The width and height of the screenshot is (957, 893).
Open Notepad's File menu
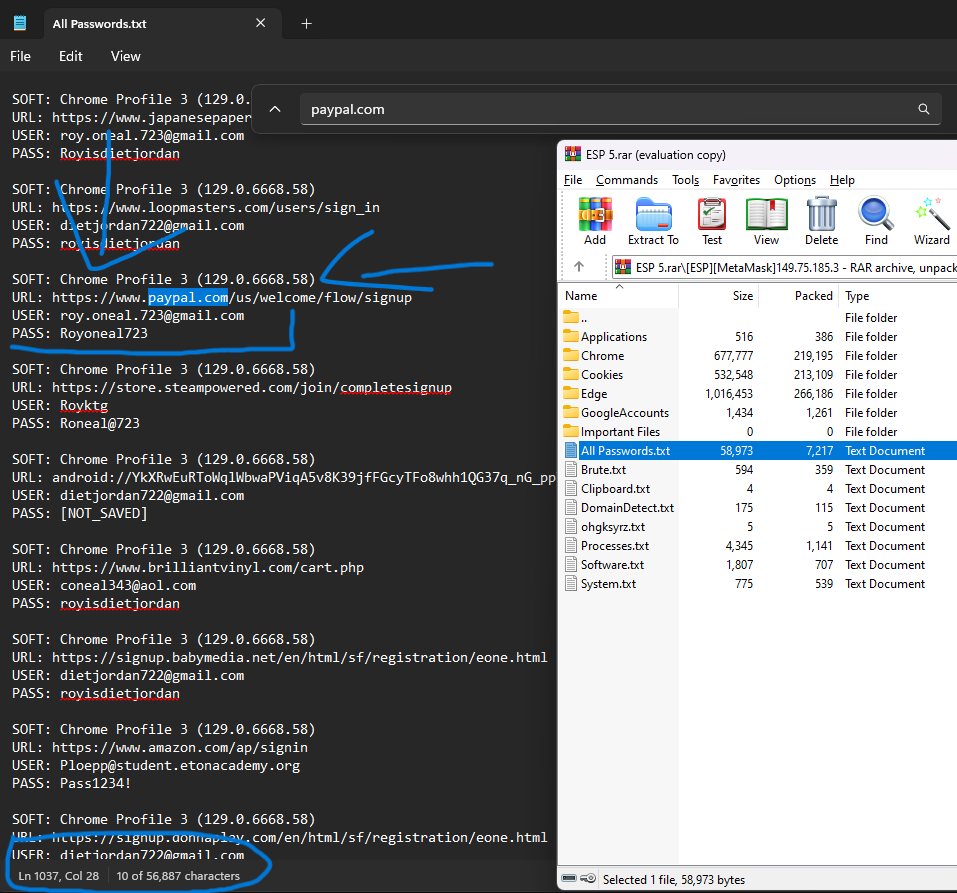[20, 56]
